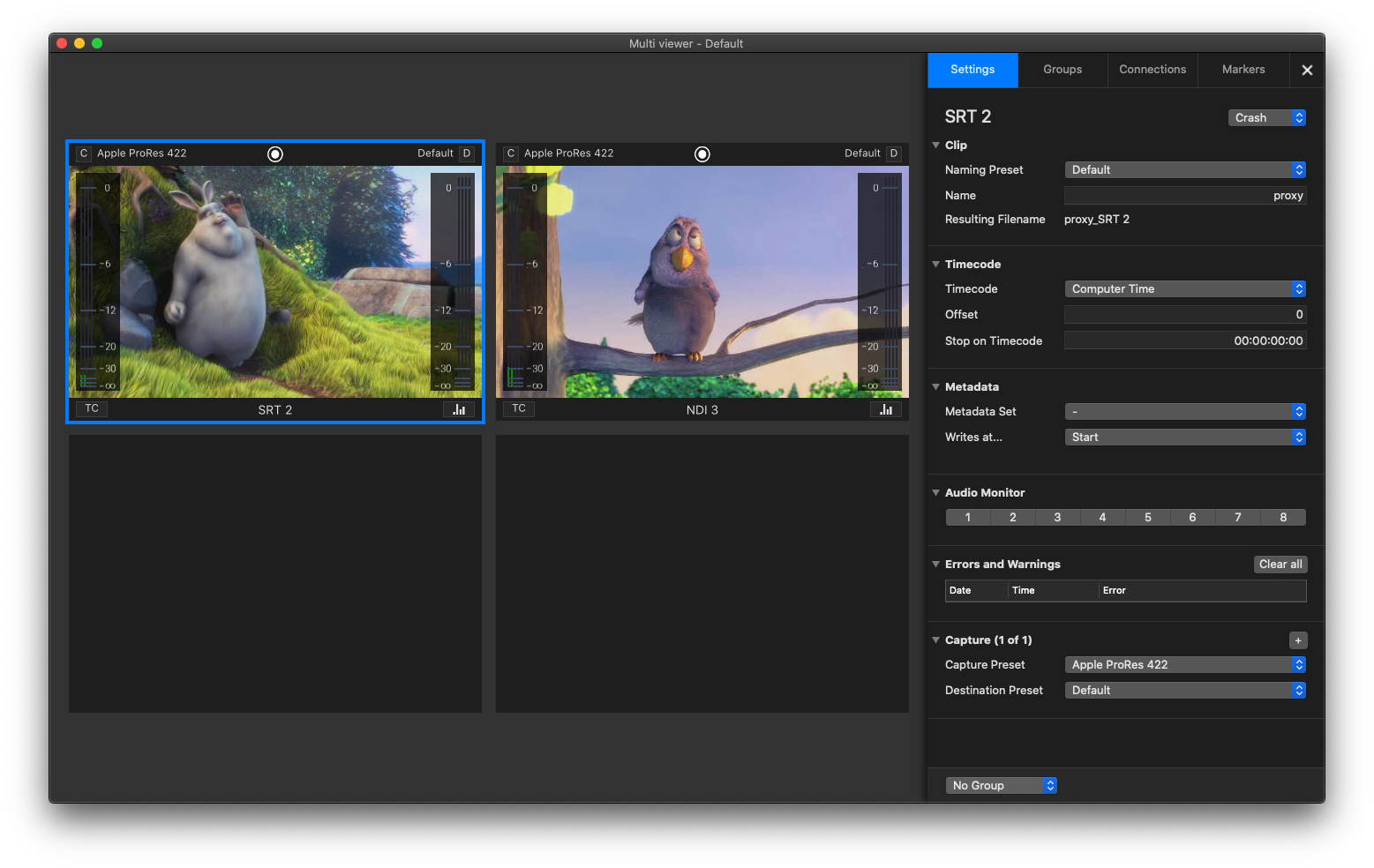Select the SRT 2 video preview
1374x868 pixels.
click(275, 282)
